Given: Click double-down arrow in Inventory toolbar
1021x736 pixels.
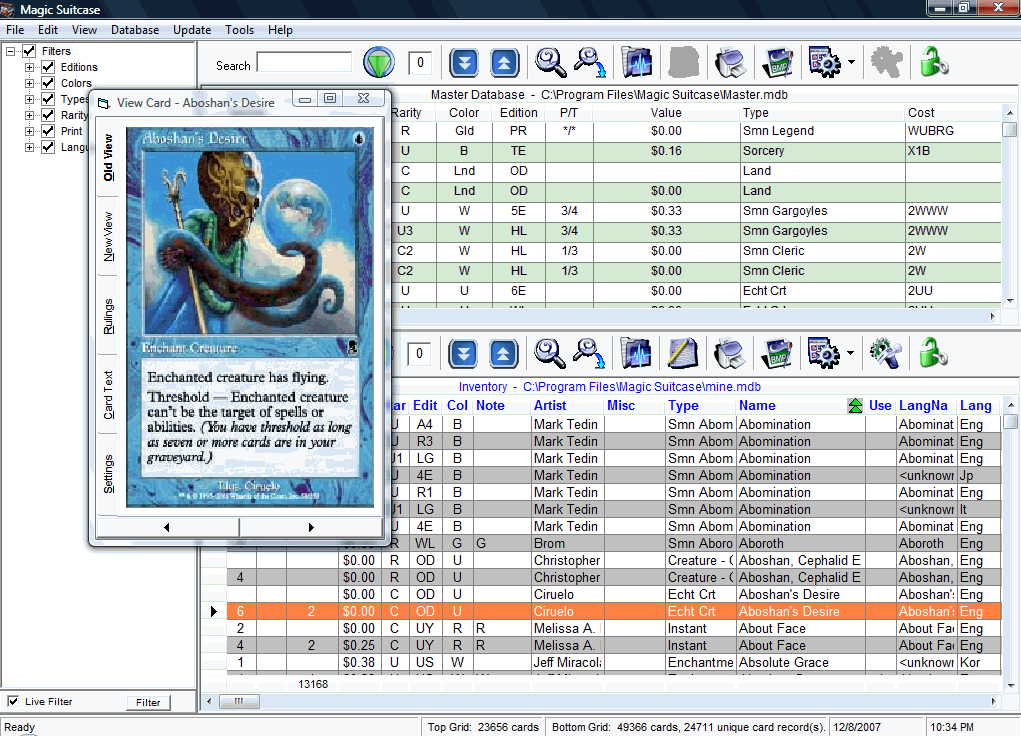Looking at the screenshot, I should (x=463, y=354).
